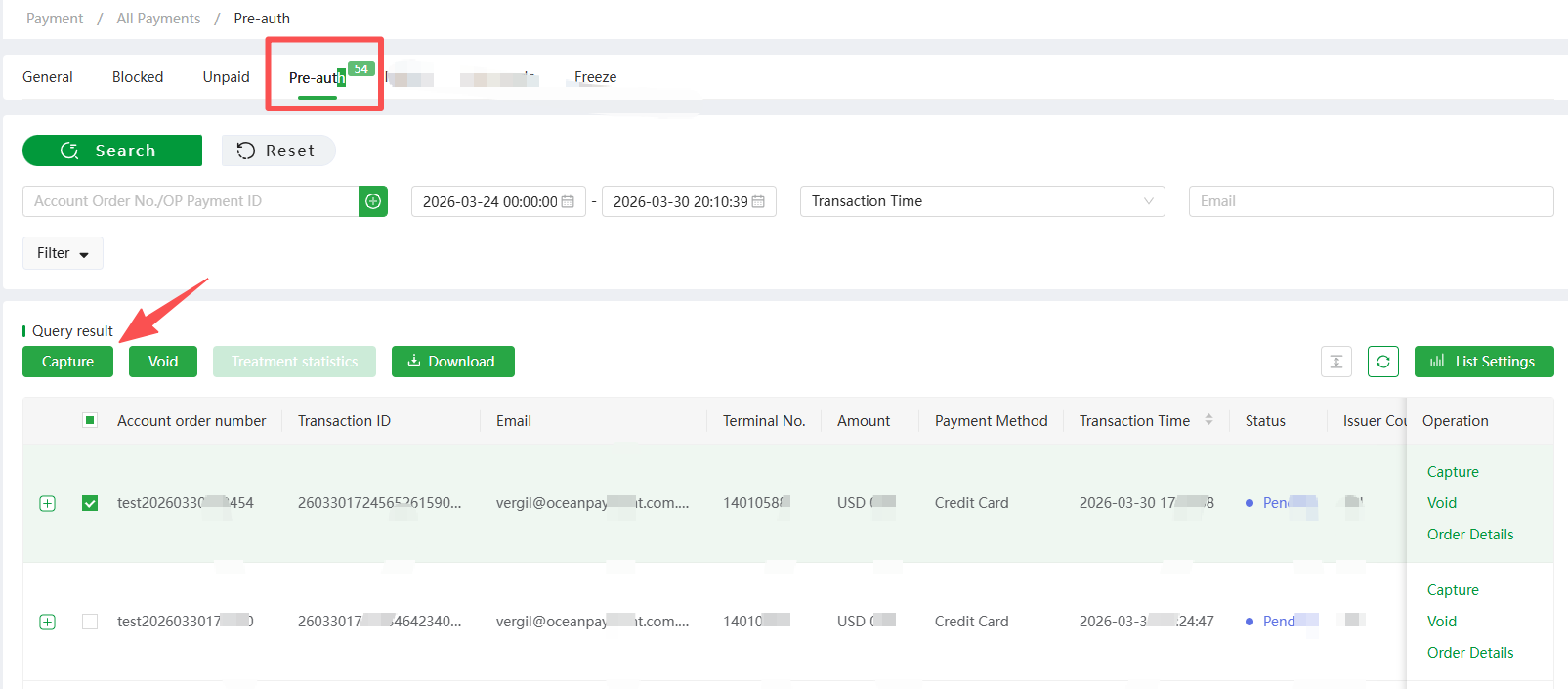Click the green Capture button above table
Viewport: 1568px width, 689px height.
[67, 362]
